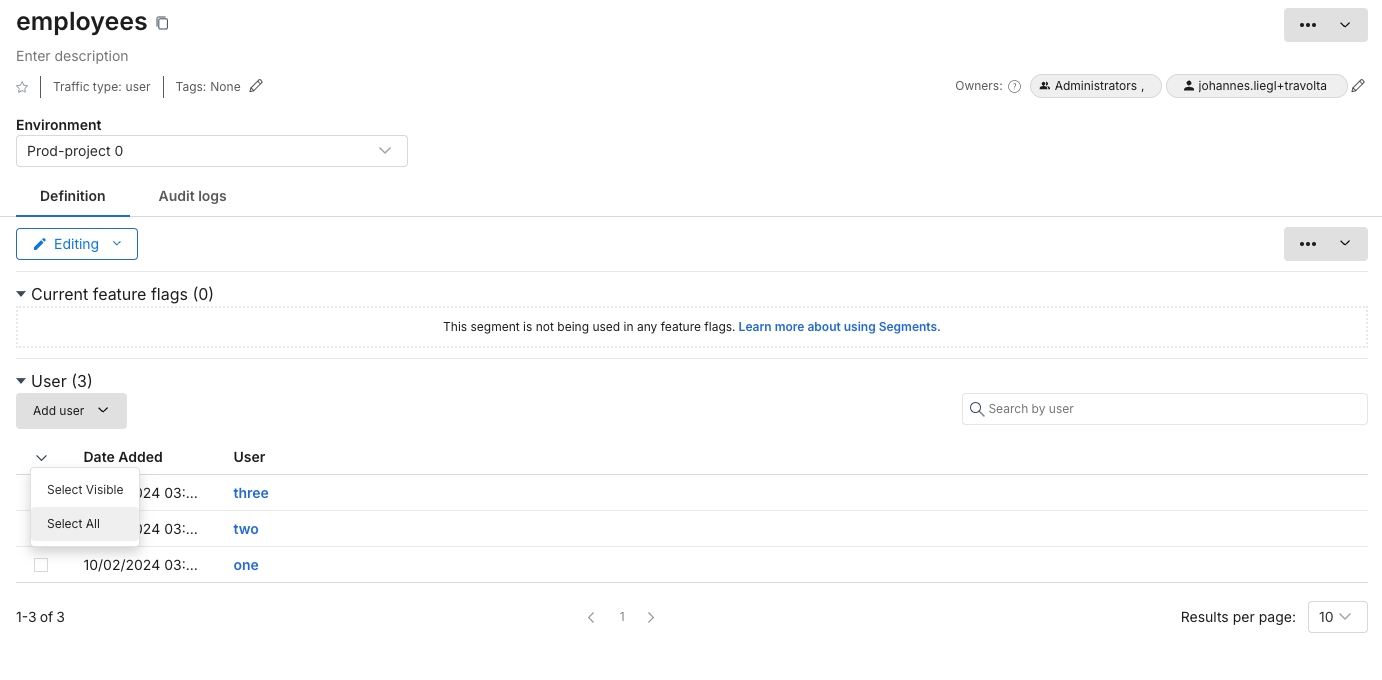The height and width of the screenshot is (680, 1382).
Task: Open the top-right segment more options menu
Action: [x=1325, y=25]
